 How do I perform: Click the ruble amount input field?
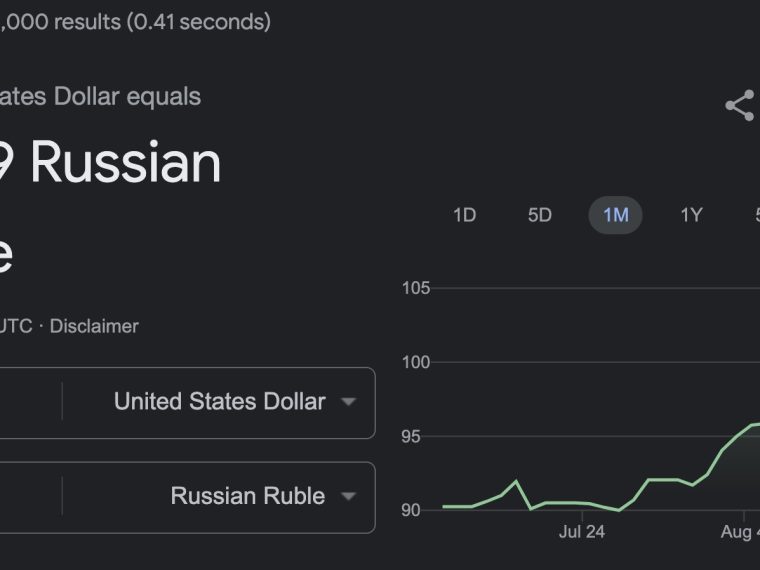pyautogui.click(x=31, y=497)
